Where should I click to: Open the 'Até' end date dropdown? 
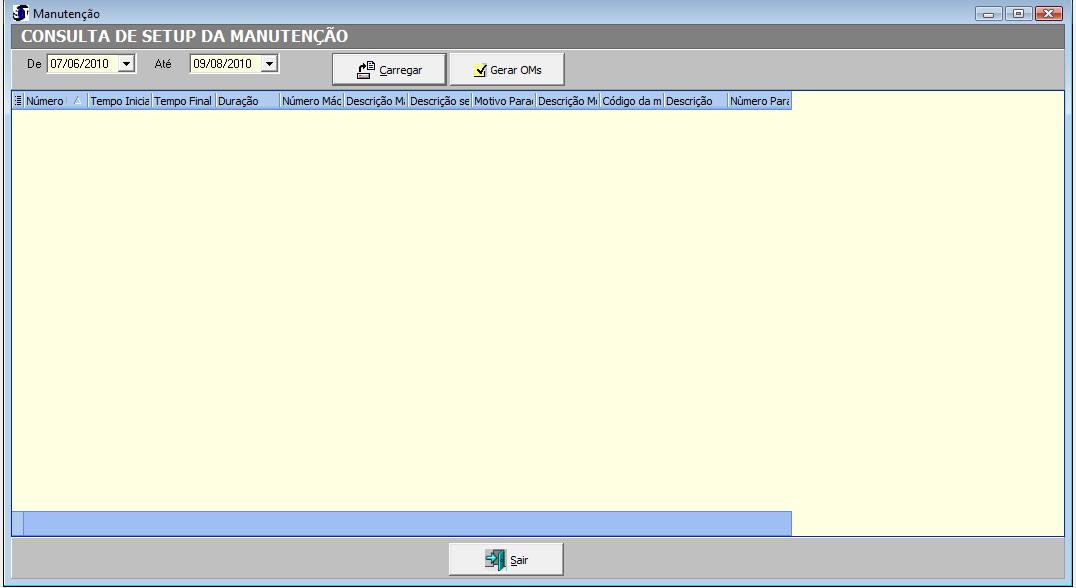(268, 64)
